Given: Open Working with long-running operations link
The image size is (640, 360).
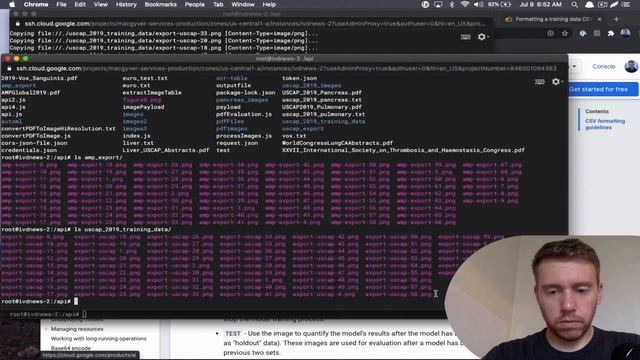Looking at the screenshot, I should pos(98,339).
